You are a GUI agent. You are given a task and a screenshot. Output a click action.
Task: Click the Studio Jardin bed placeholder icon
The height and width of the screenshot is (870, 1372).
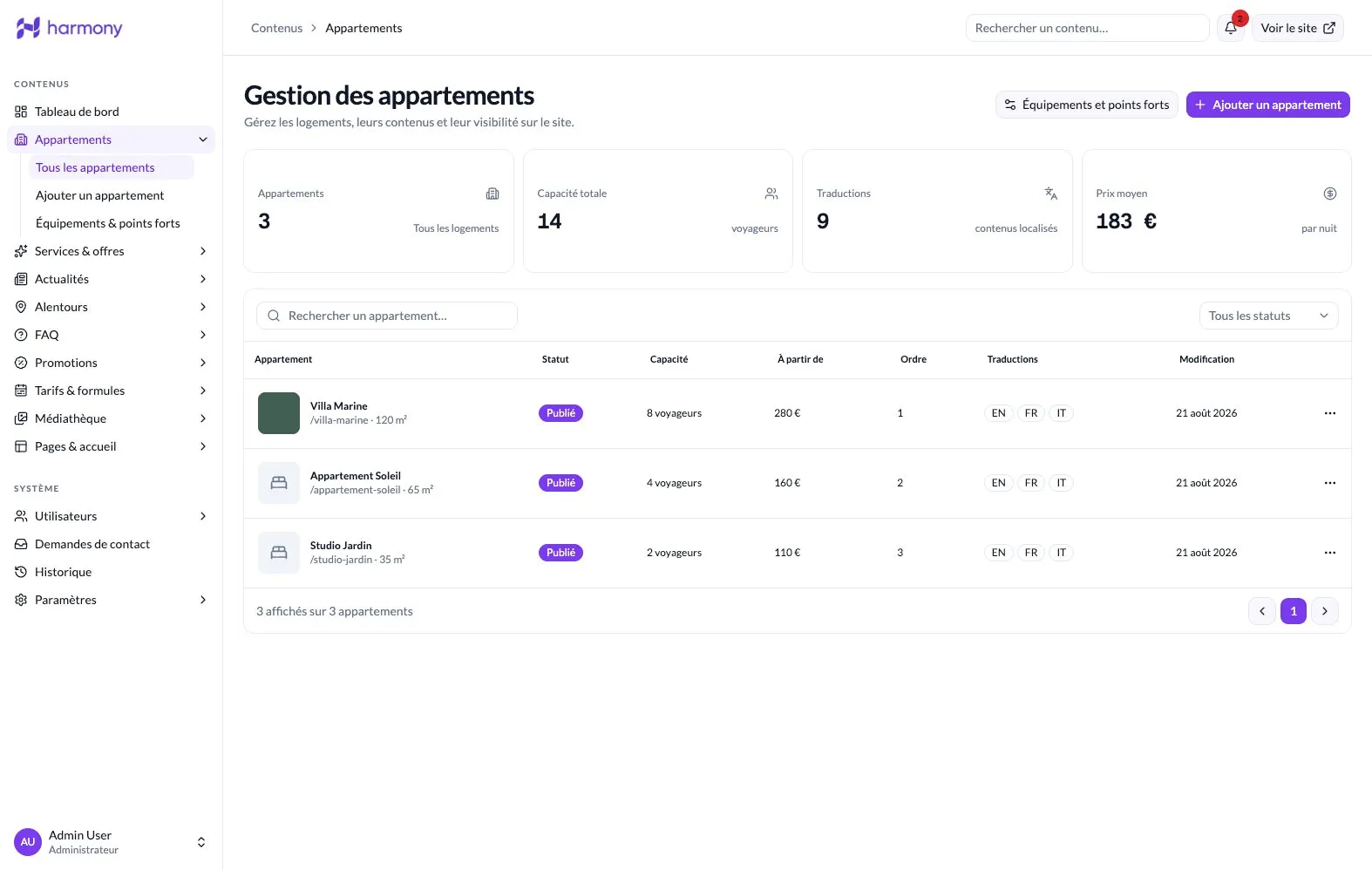point(279,553)
